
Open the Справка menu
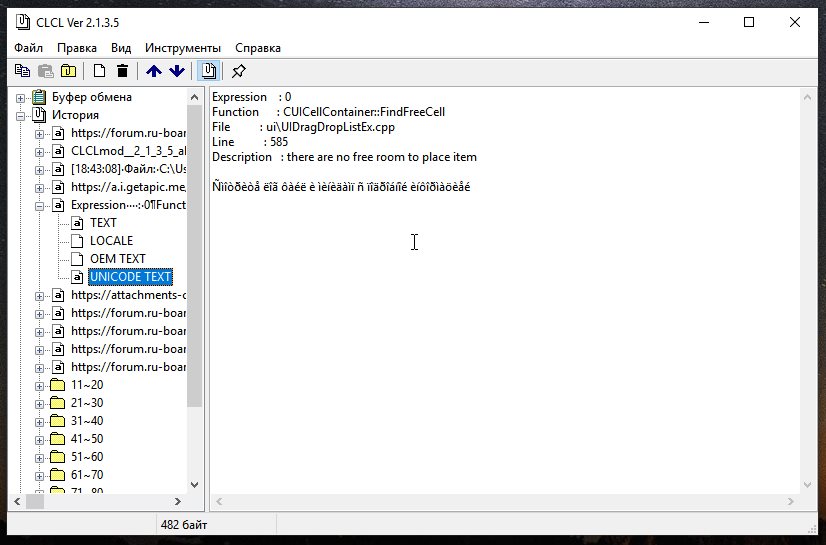tap(257, 48)
